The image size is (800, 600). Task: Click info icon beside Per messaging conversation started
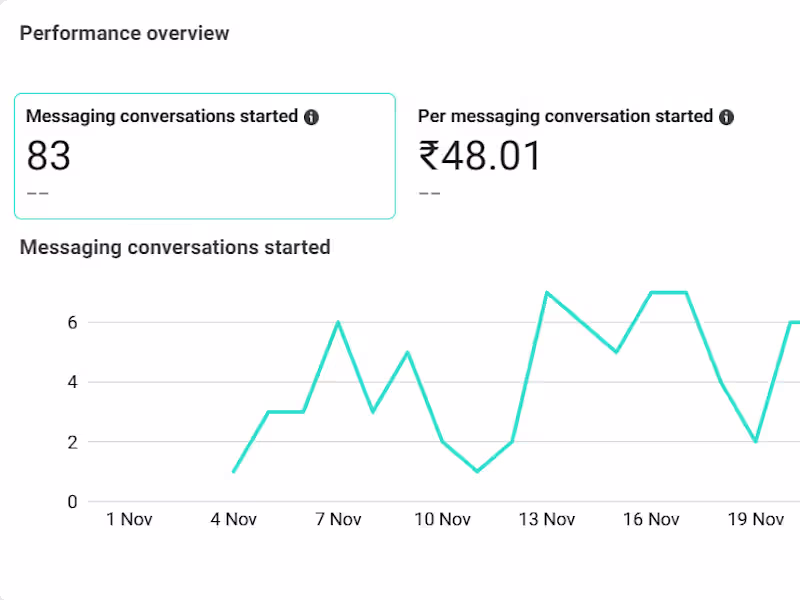(x=726, y=117)
